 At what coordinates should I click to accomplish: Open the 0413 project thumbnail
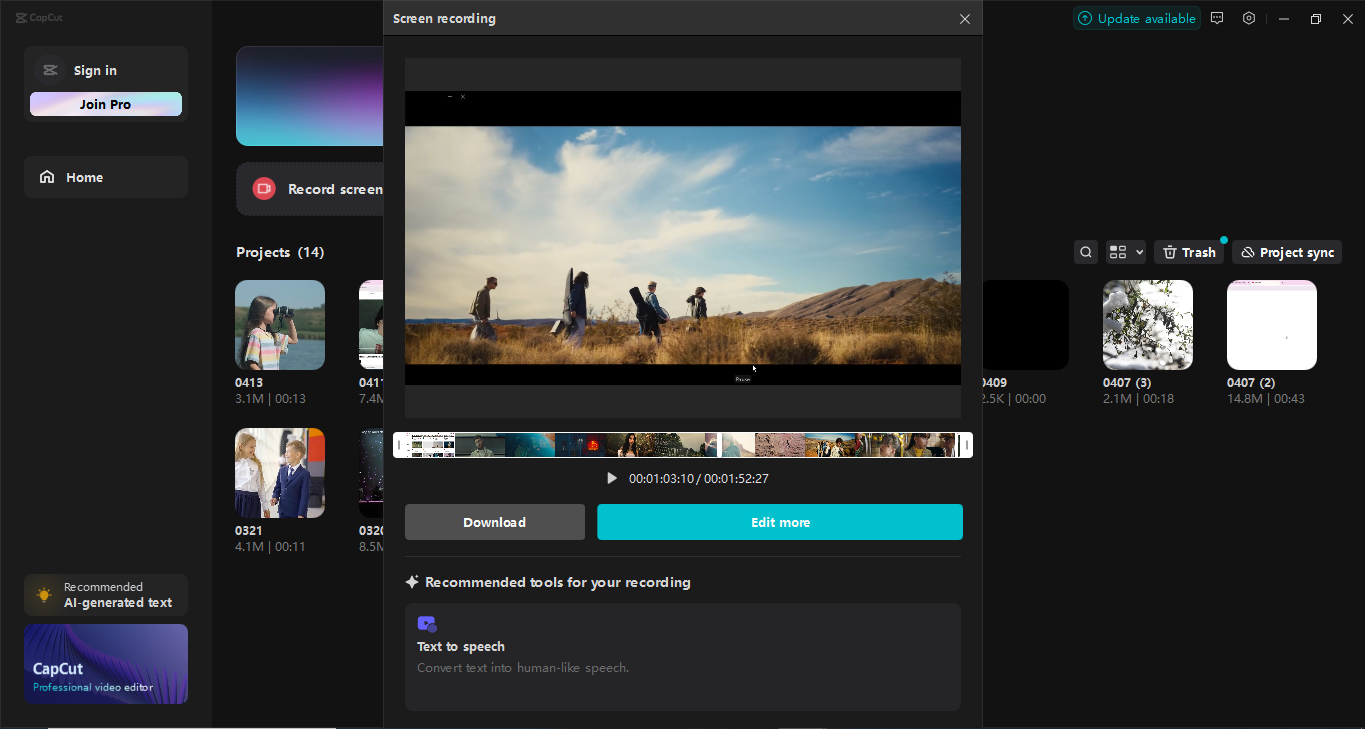(x=279, y=324)
